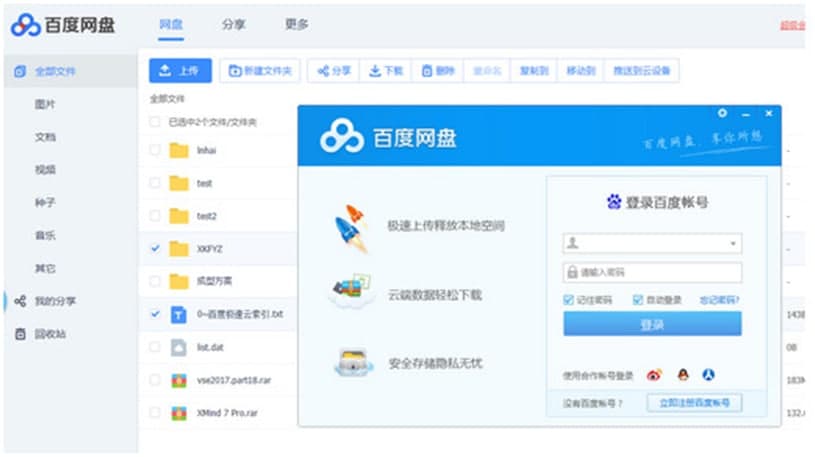Open settings gear in login dialog

[722, 113]
